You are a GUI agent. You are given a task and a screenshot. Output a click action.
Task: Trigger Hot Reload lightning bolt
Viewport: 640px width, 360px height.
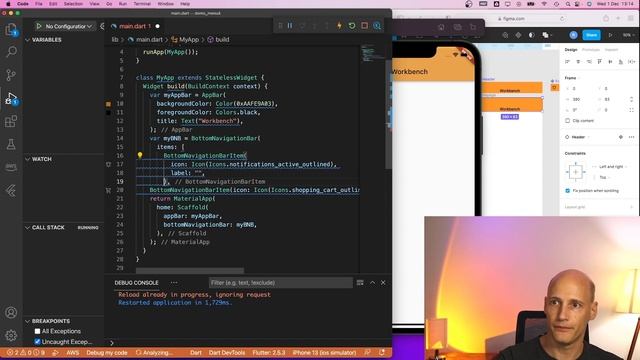click(x=339, y=26)
